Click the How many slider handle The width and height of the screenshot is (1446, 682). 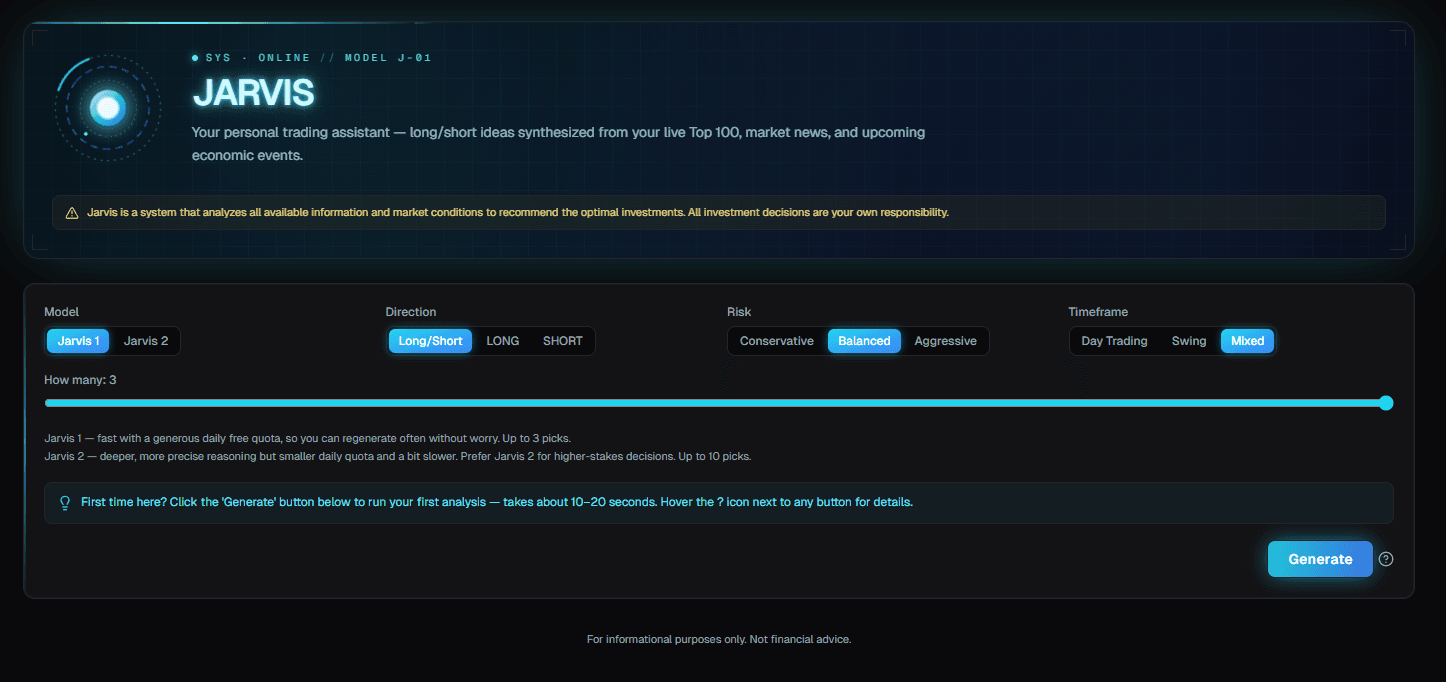1386,403
